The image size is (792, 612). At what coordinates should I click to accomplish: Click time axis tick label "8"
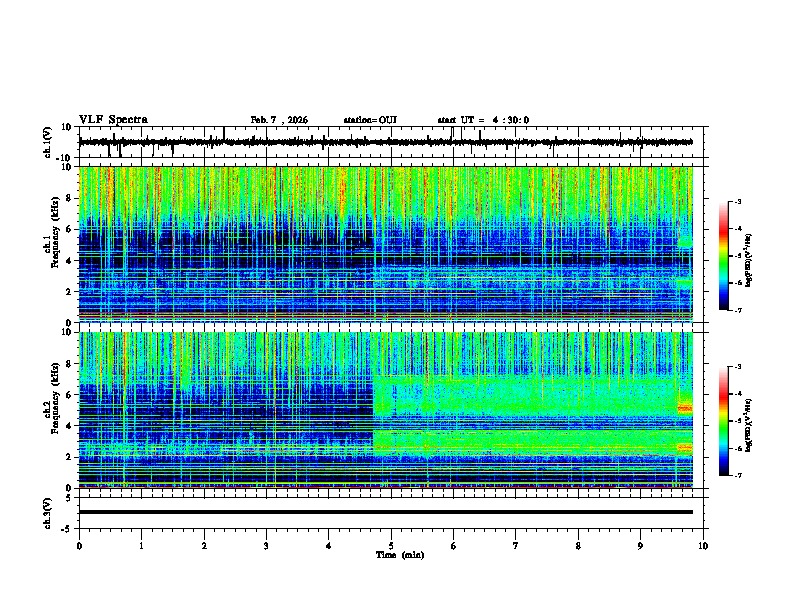pyautogui.click(x=578, y=546)
